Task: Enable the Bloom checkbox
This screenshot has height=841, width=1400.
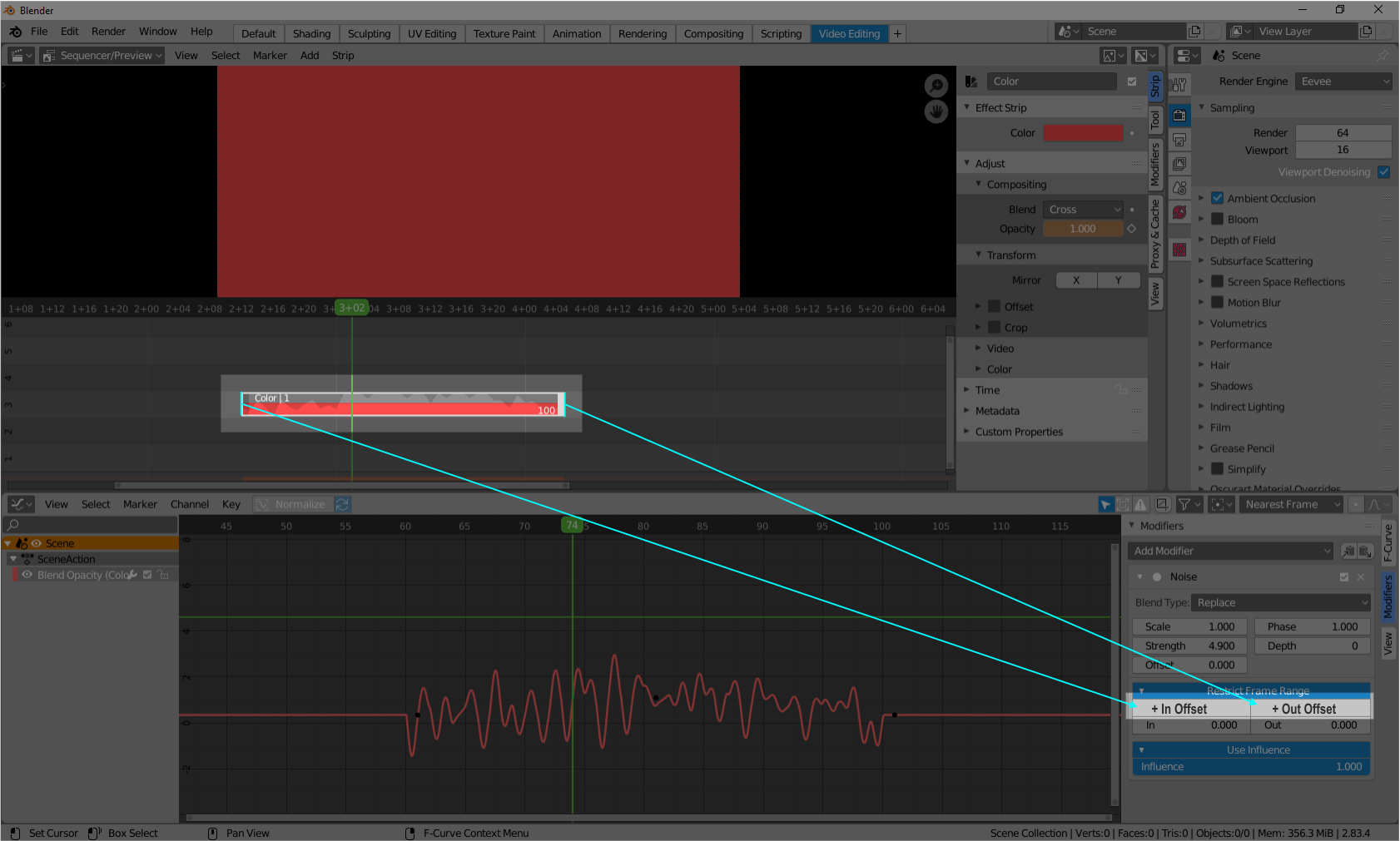Action: tap(1217, 219)
